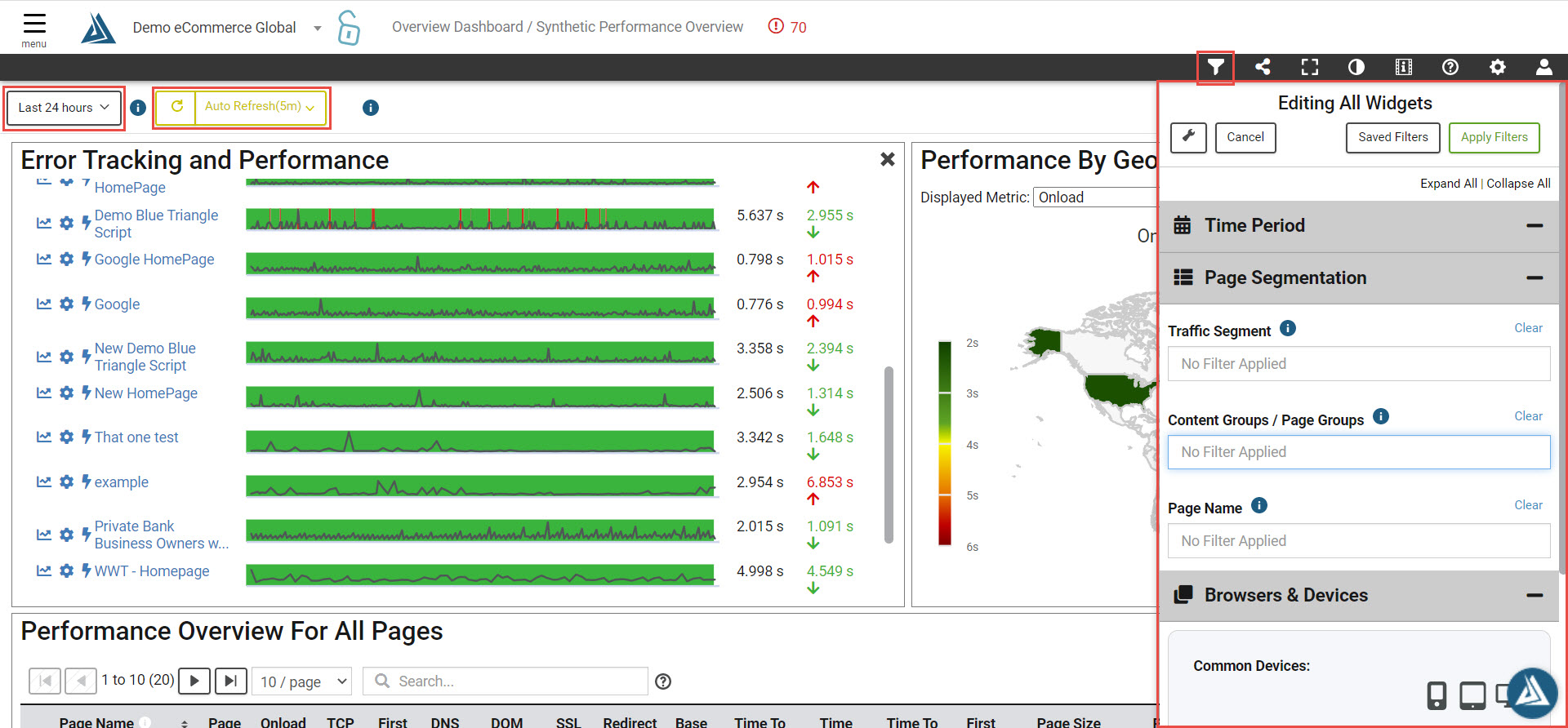The image size is (1568, 728).
Task: Click the filmstrip icon in toolbar
Action: pos(1404,67)
